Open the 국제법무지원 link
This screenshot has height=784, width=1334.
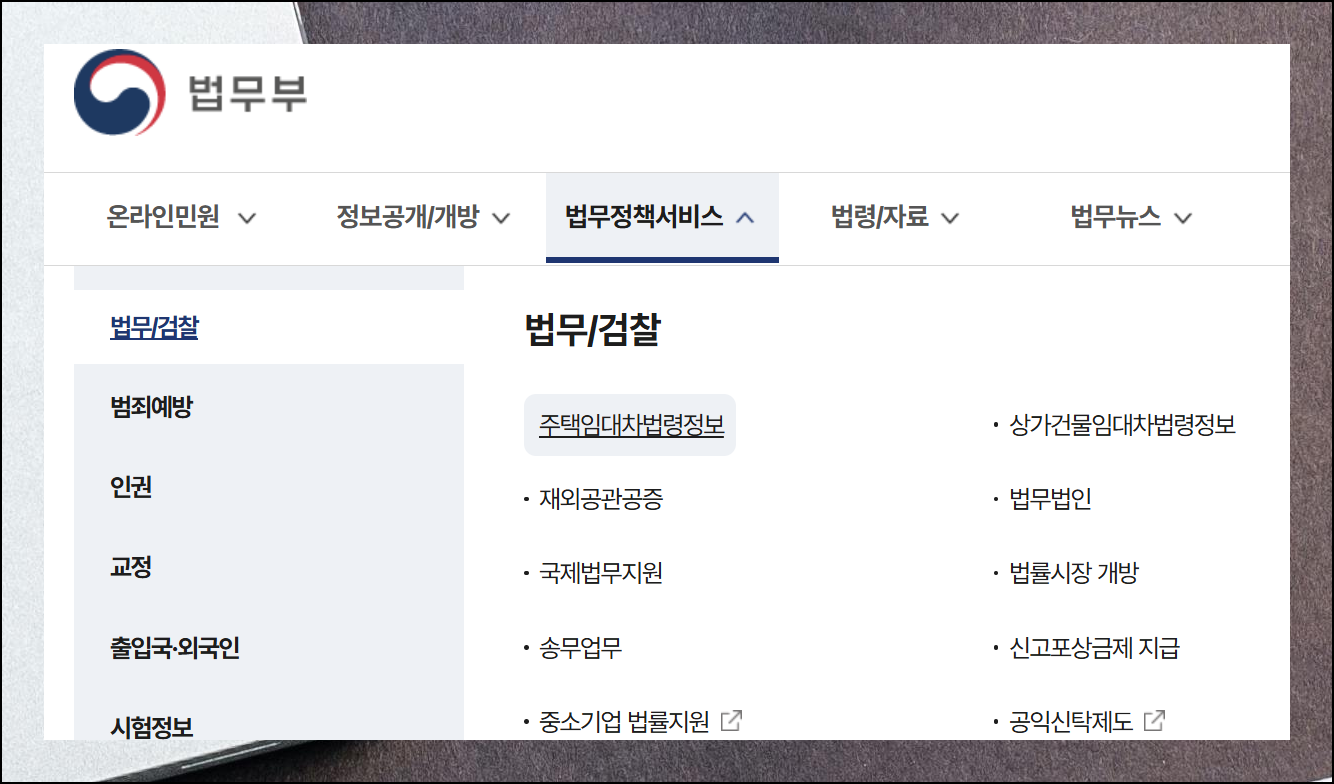[x=601, y=573]
